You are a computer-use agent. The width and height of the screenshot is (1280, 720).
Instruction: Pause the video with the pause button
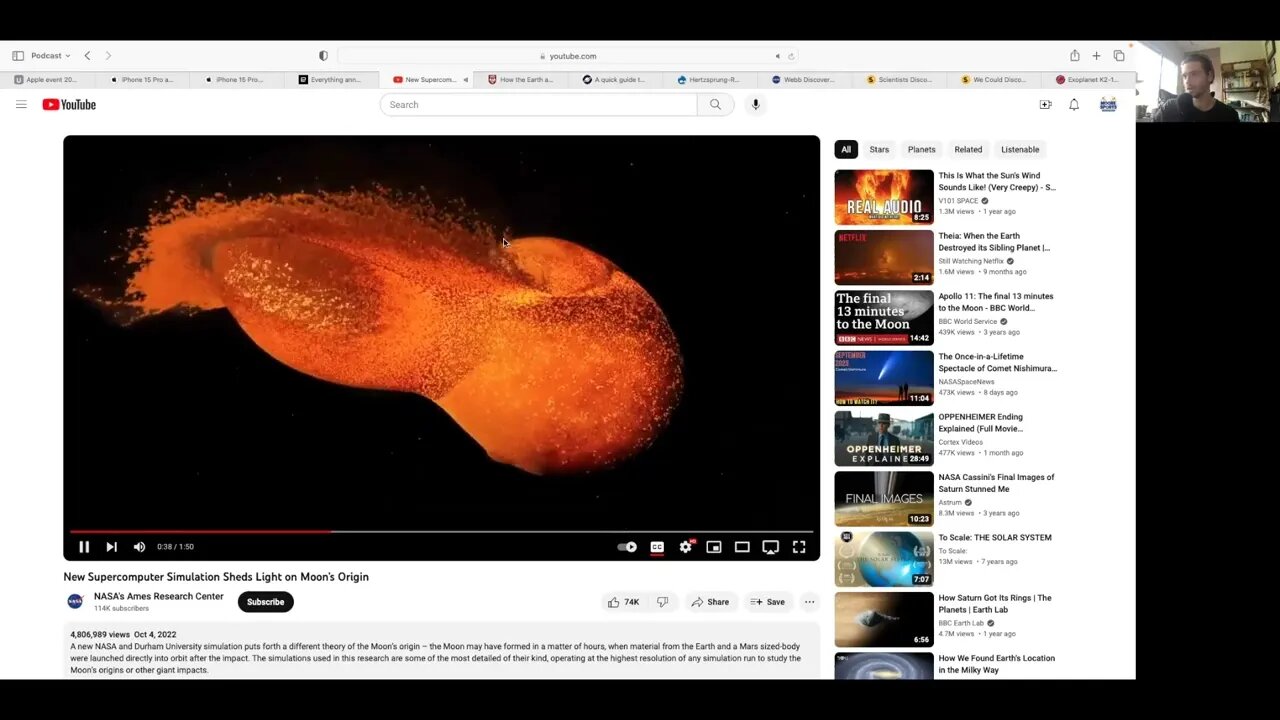pos(84,547)
